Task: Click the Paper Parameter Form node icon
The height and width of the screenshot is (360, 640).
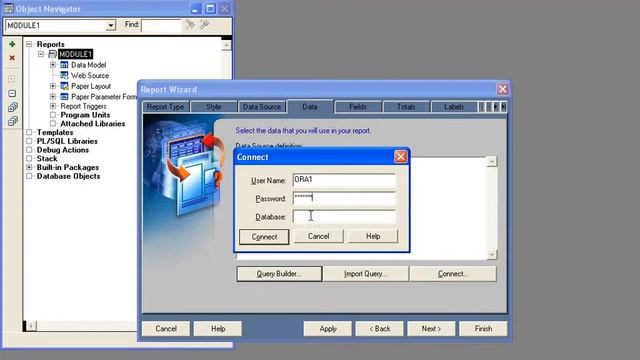Action: (64, 97)
